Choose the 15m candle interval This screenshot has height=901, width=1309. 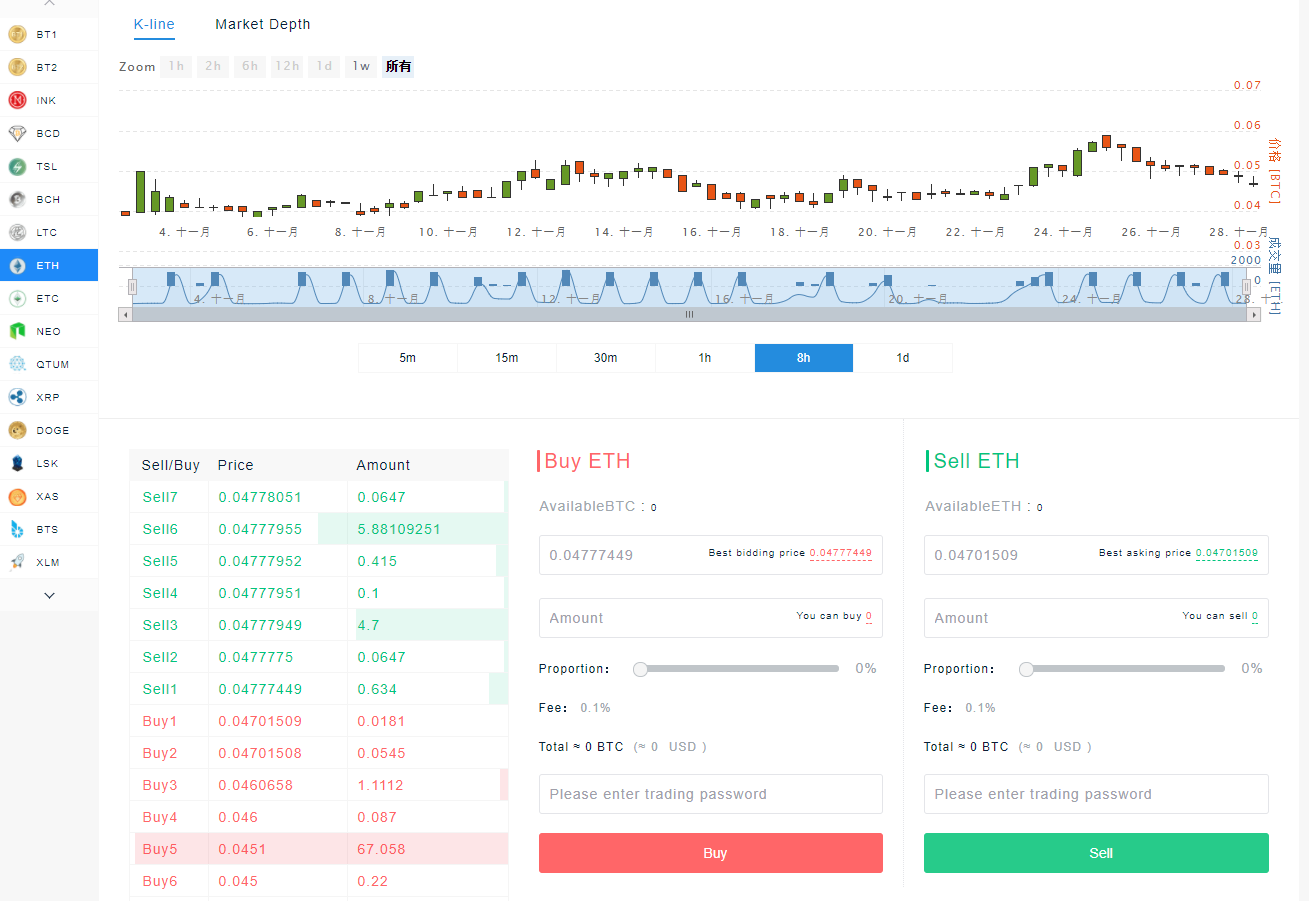click(x=506, y=358)
